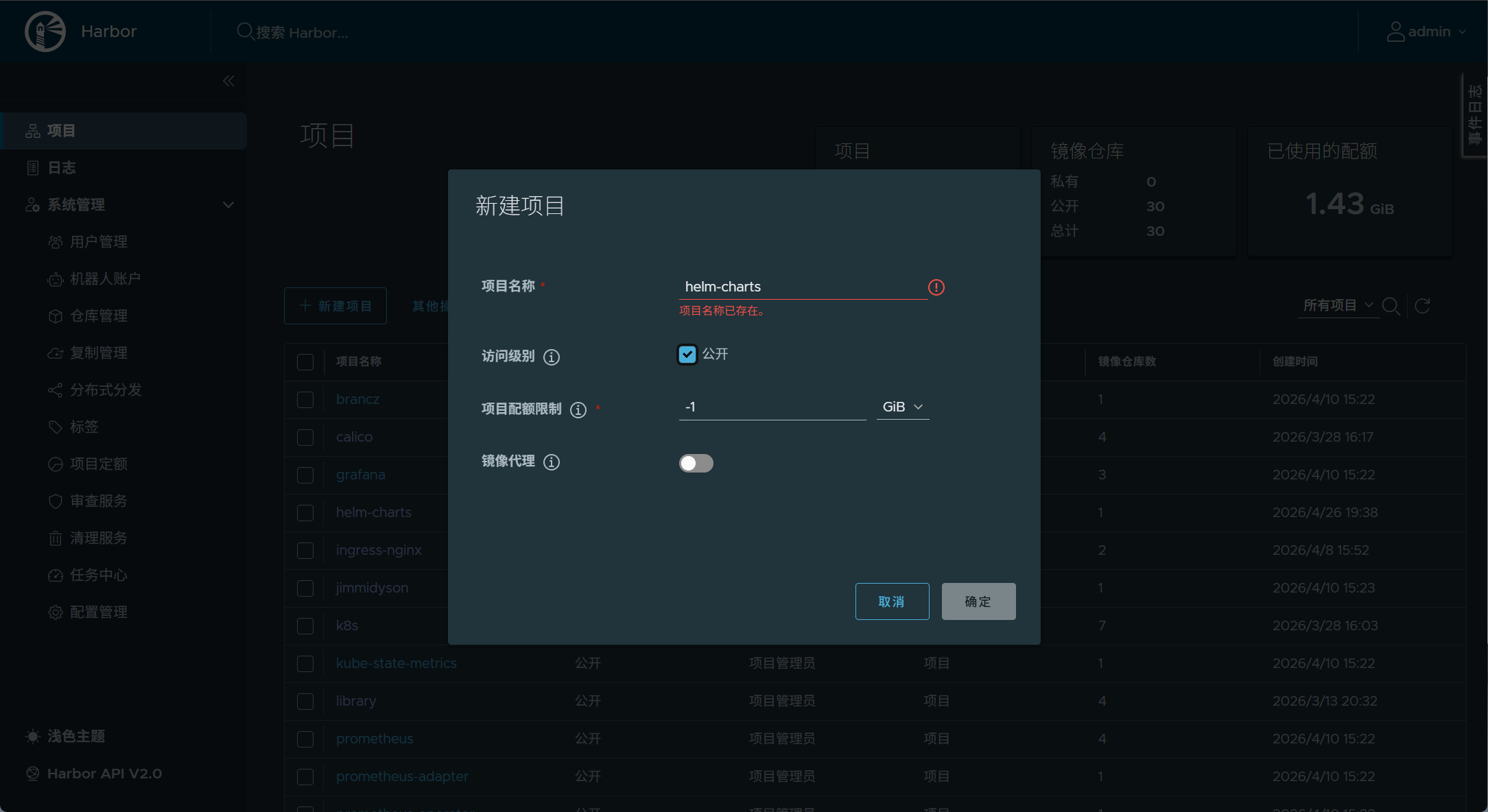Click Cancel (取消) in the dialog
This screenshot has width=1488, height=812.
coord(893,601)
